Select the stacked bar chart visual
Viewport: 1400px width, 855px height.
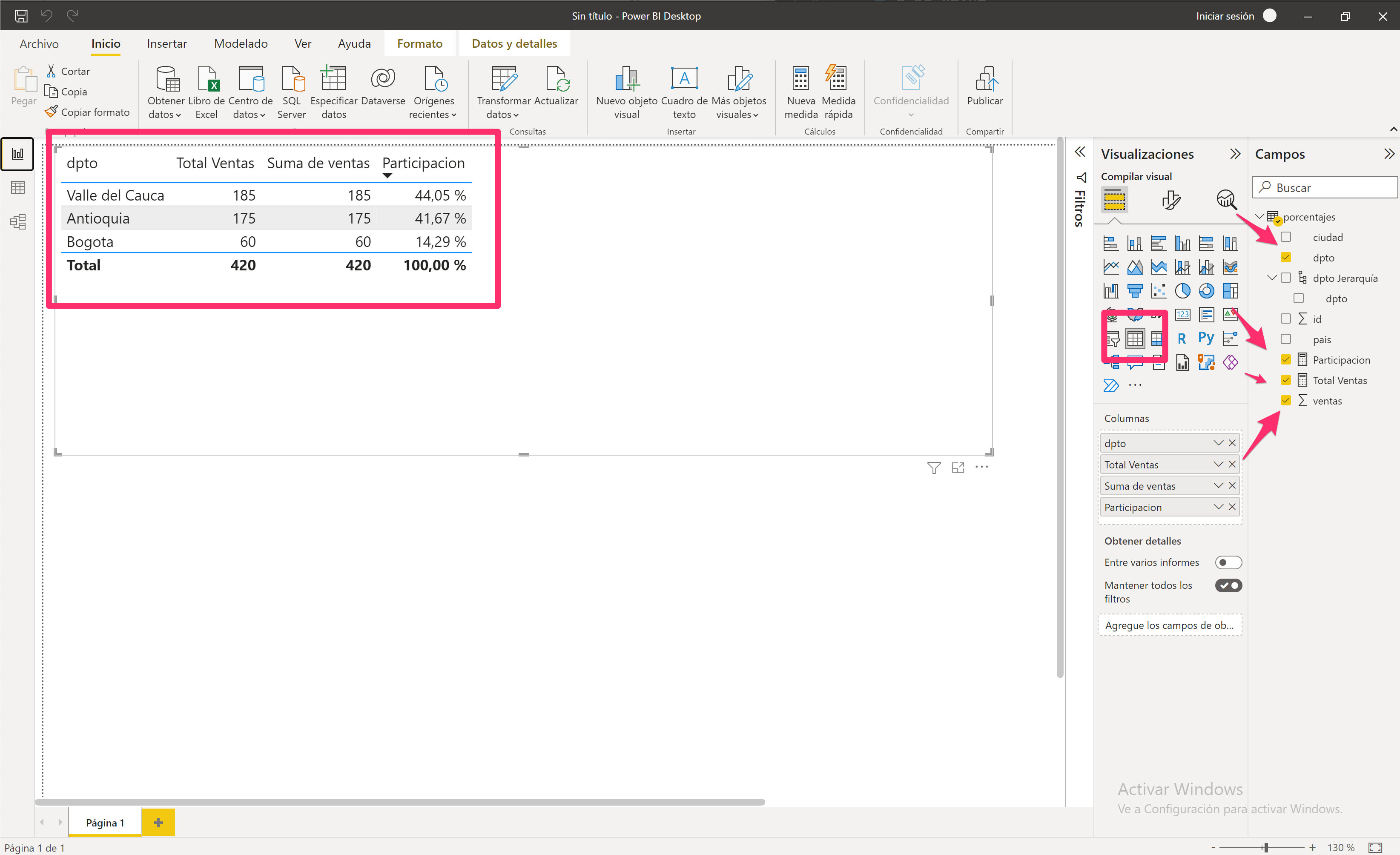[1111, 244]
